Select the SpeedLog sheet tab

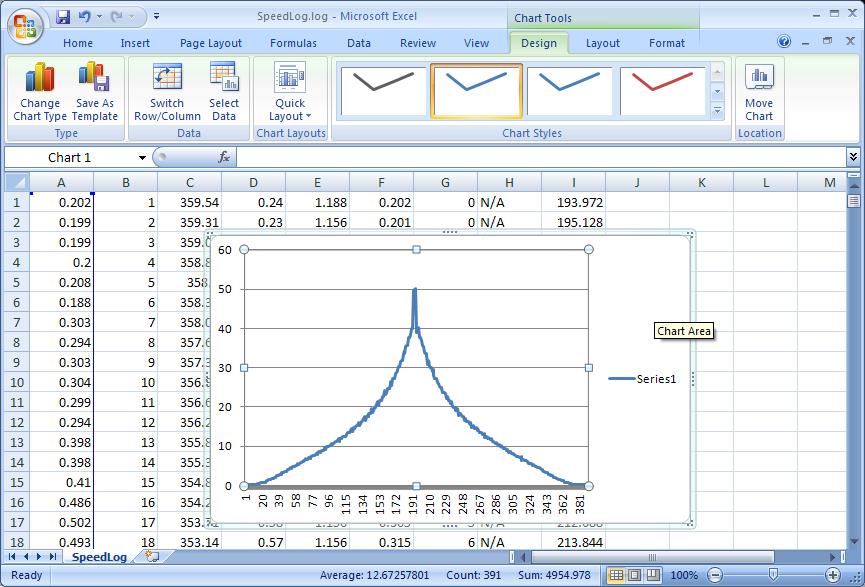[x=99, y=557]
